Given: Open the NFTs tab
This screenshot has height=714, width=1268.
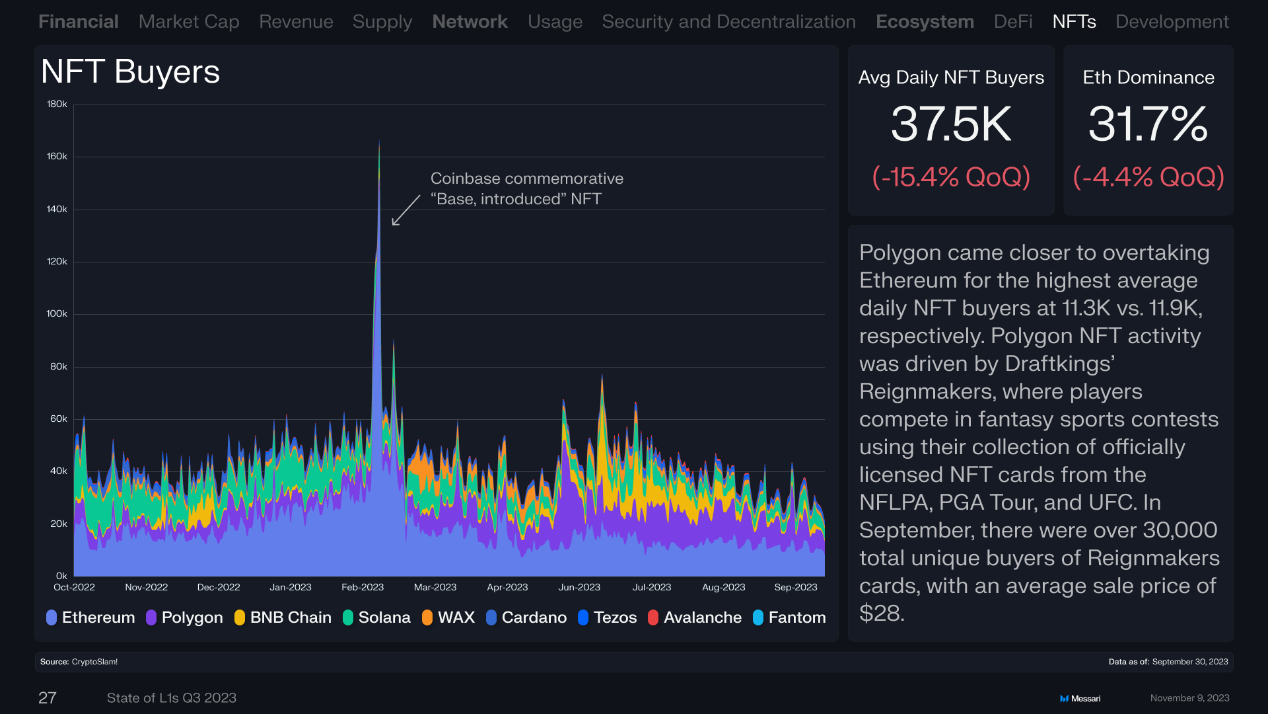Looking at the screenshot, I should (1074, 21).
